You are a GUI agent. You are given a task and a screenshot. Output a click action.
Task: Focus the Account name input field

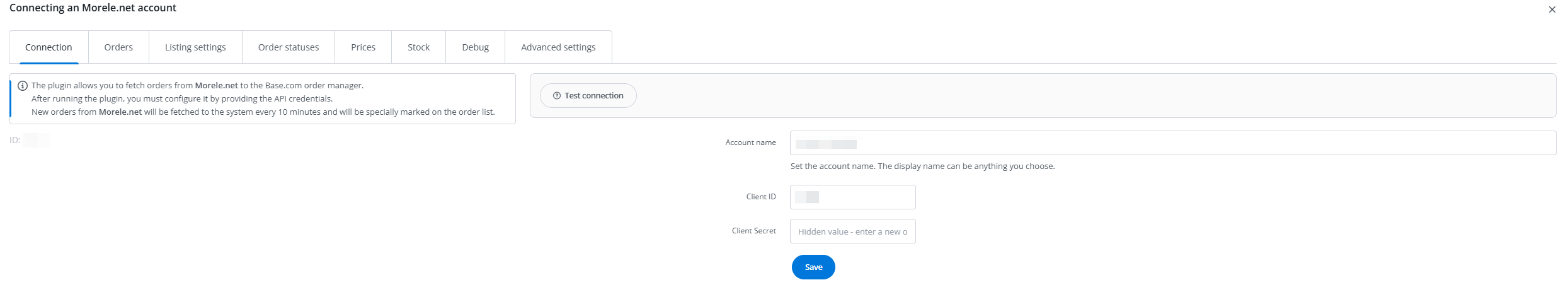(1172, 143)
